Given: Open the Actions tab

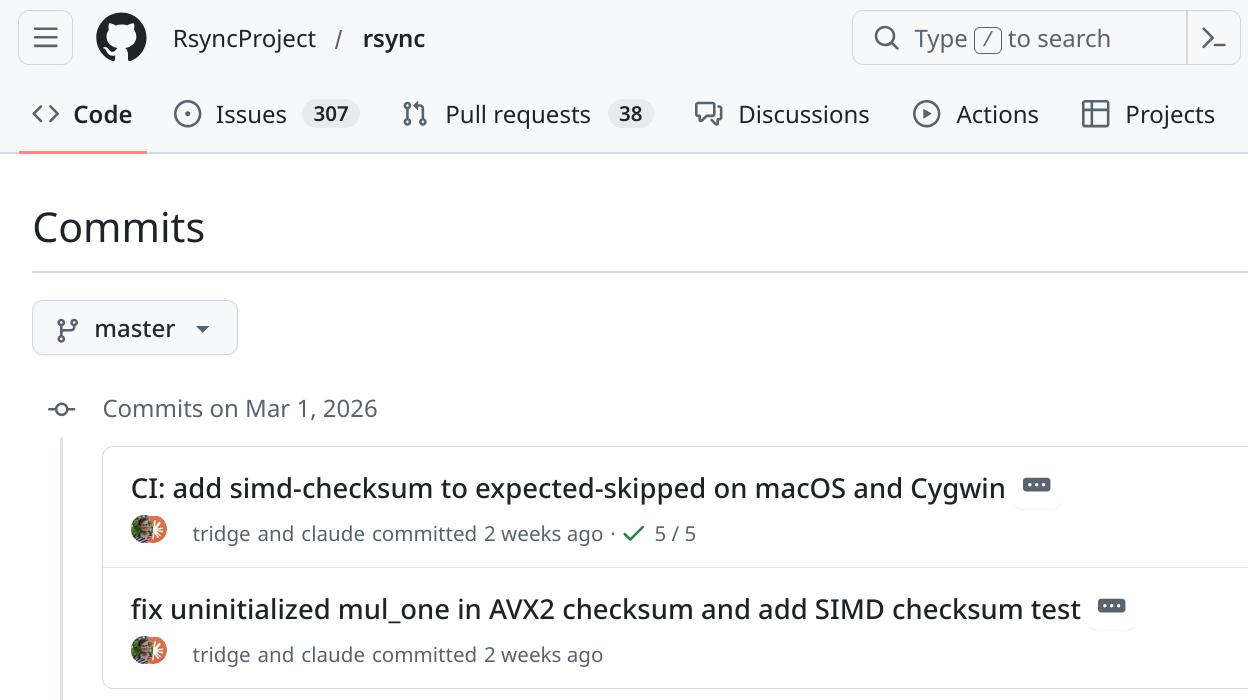Looking at the screenshot, I should 976,115.
